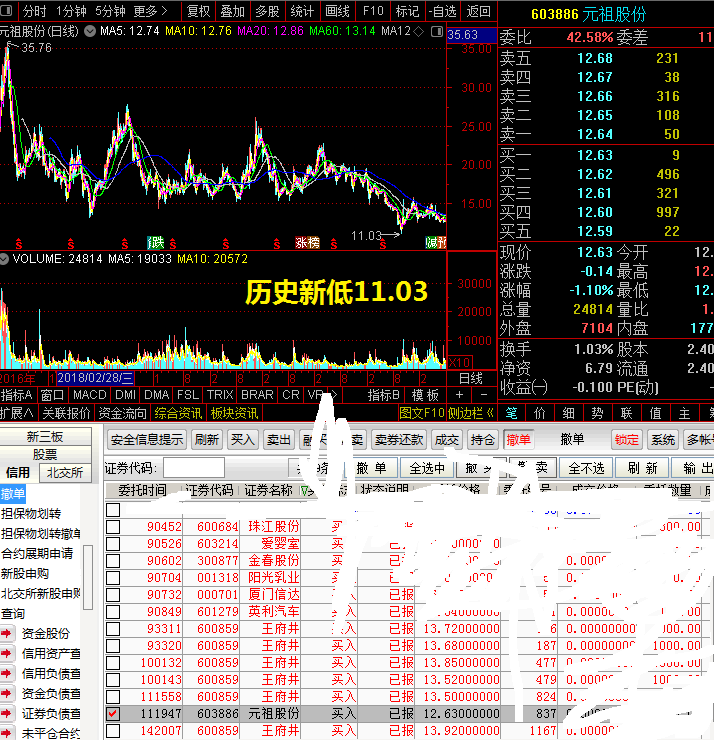The height and width of the screenshot is (740, 714).
Task: Open 图文F10
Action: 422,413
